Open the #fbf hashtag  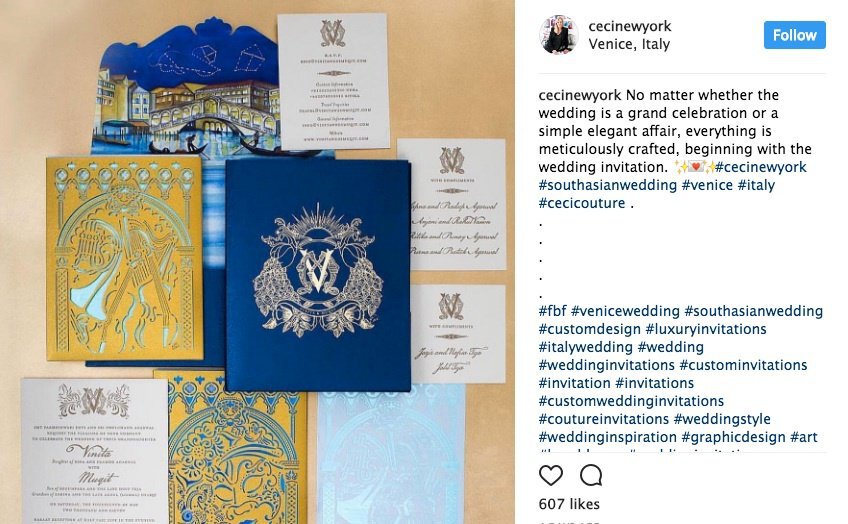point(552,311)
